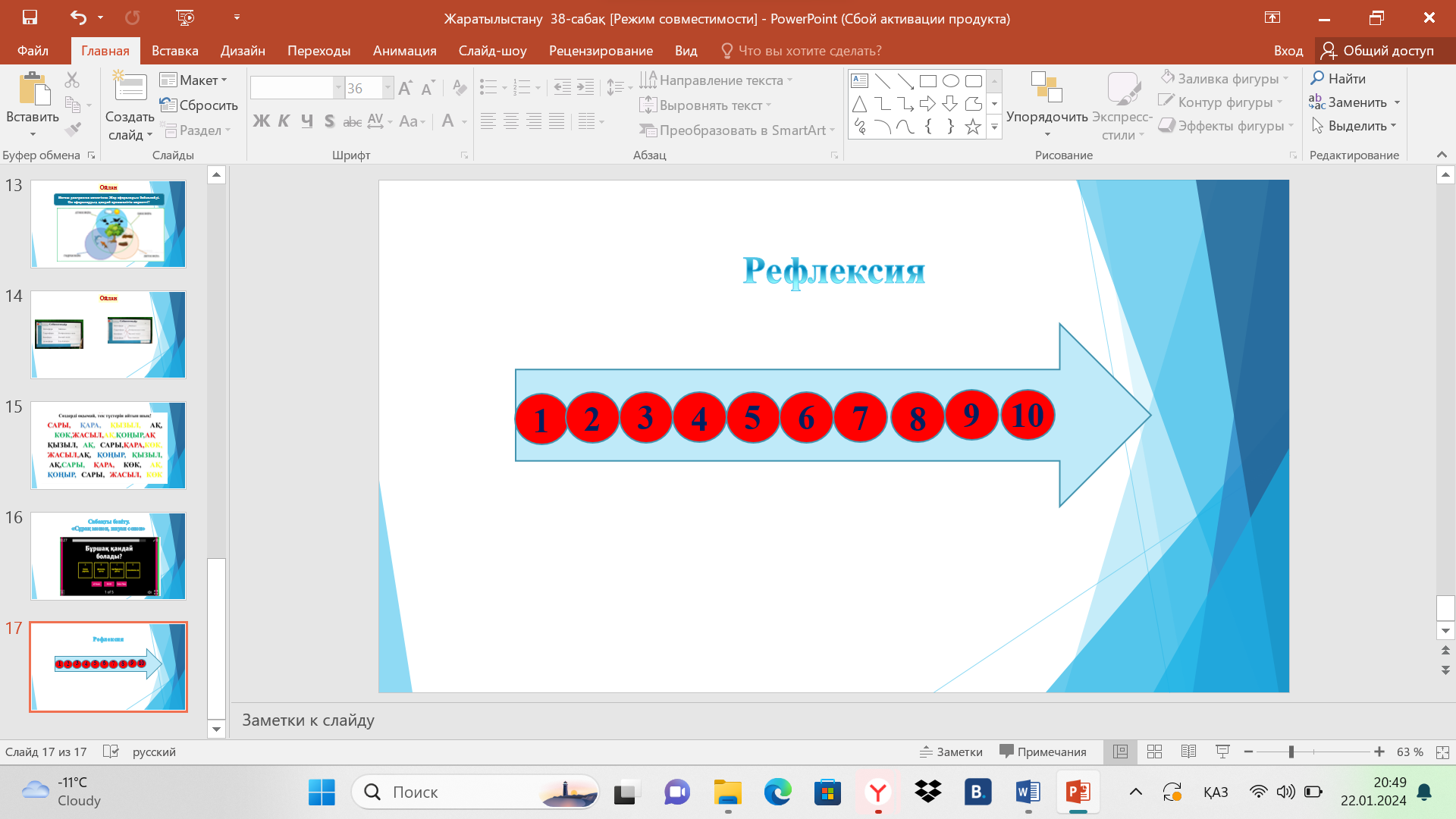Open the Animation (Анимация) tab
The height and width of the screenshot is (819, 1456).
[404, 51]
